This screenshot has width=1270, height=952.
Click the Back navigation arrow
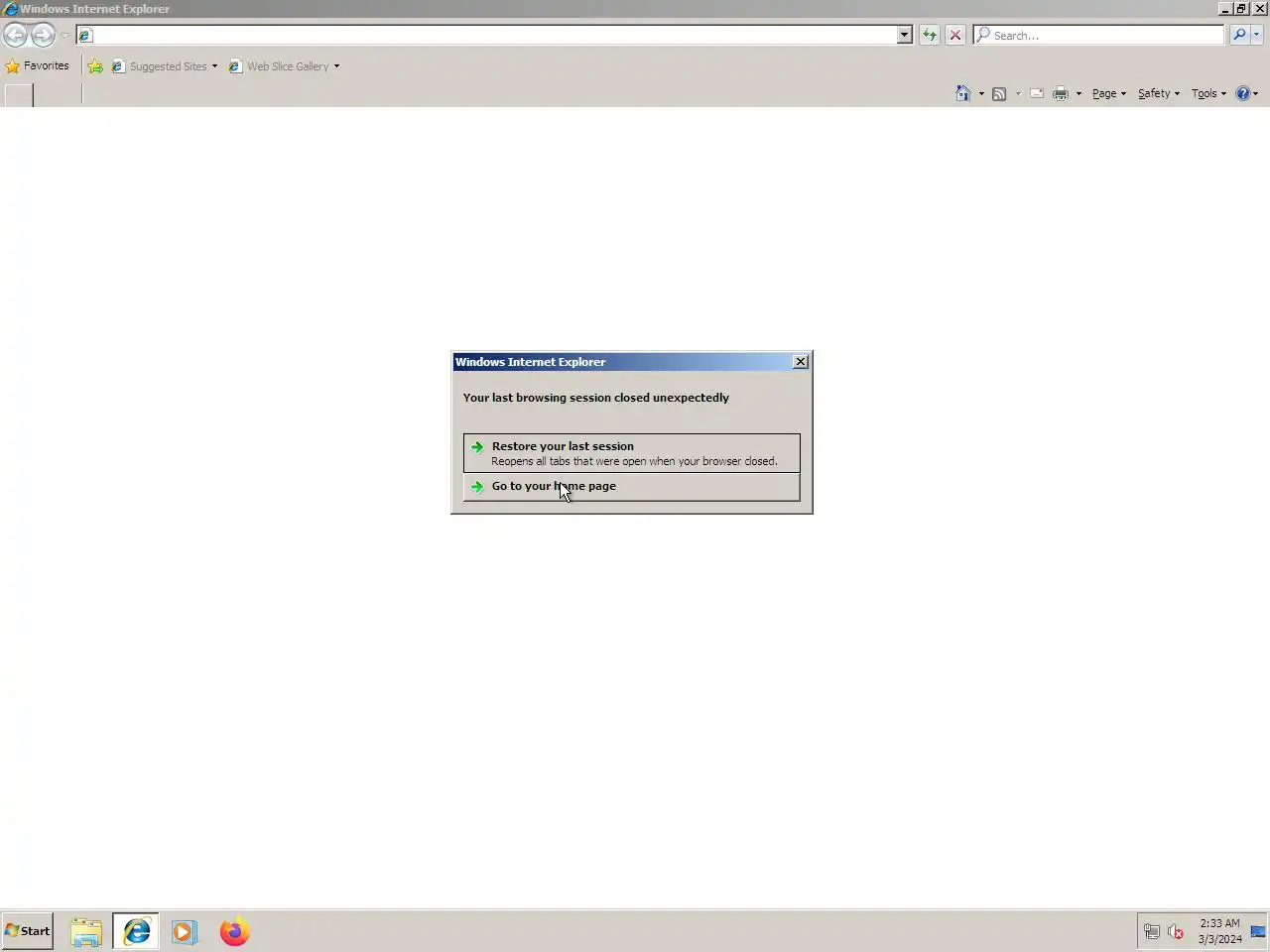point(15,35)
